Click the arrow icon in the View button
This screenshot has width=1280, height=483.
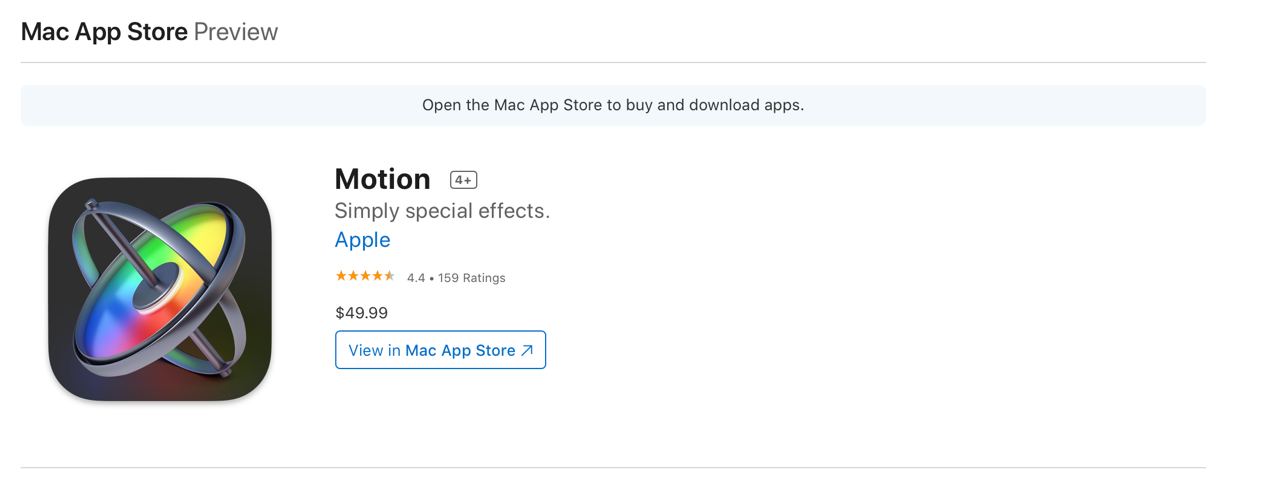click(x=527, y=350)
